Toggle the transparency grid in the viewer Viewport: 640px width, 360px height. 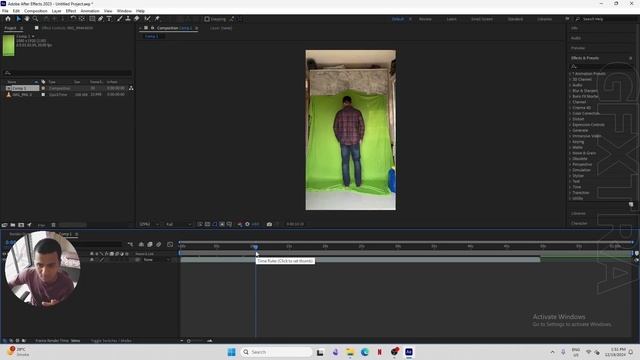[207, 224]
